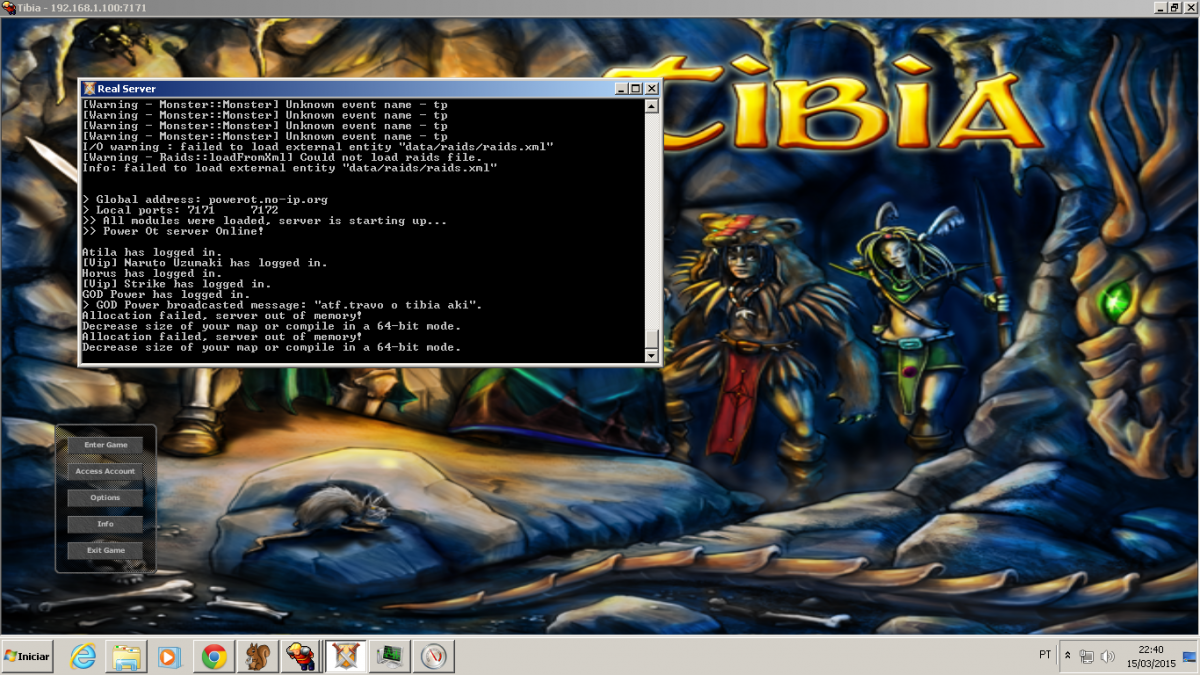This screenshot has width=1200, height=675.
Task: Click "Global address: powerot.no-ip.org" line
Action: 205,199
